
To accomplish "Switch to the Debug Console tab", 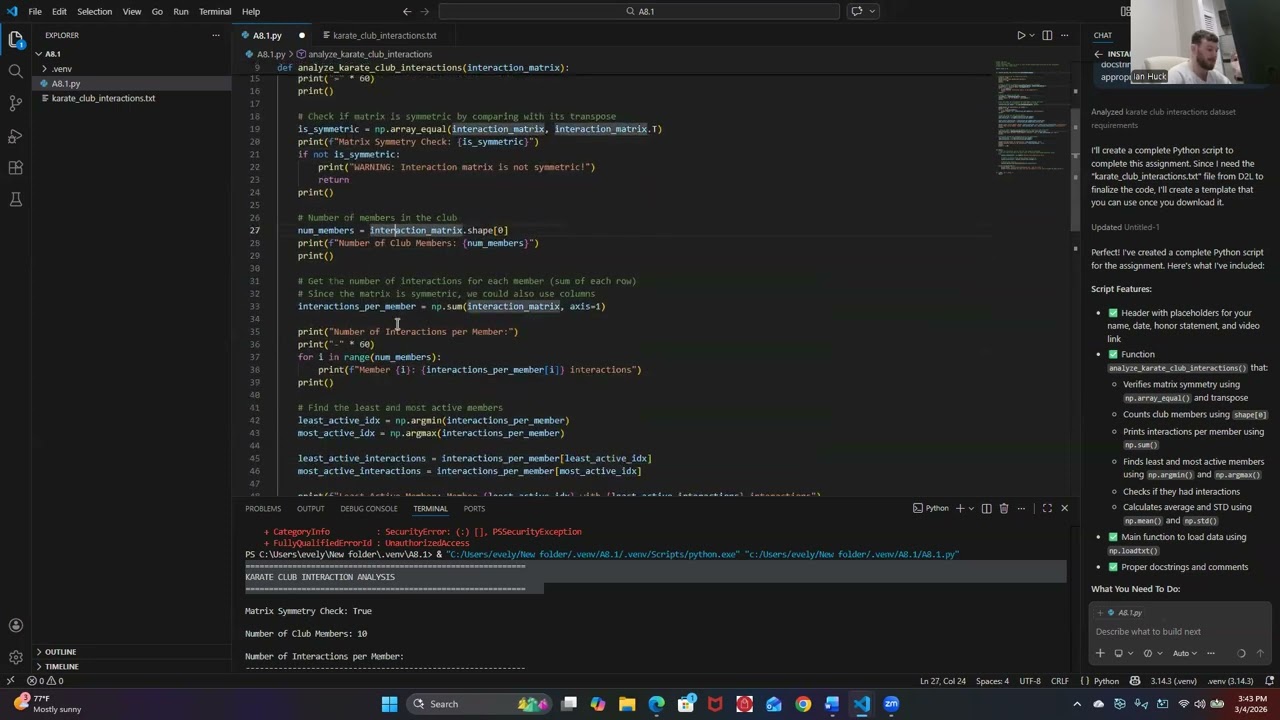I will click(x=368, y=508).
